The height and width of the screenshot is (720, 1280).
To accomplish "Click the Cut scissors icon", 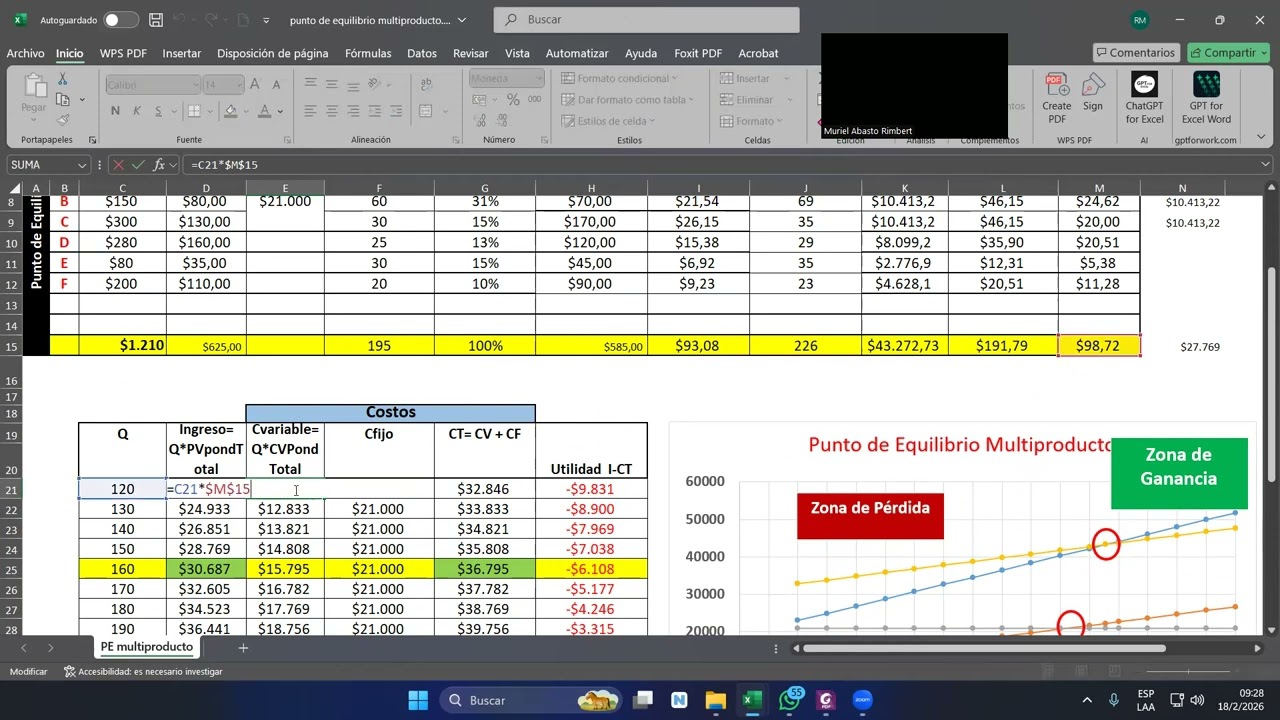I will coord(63,79).
